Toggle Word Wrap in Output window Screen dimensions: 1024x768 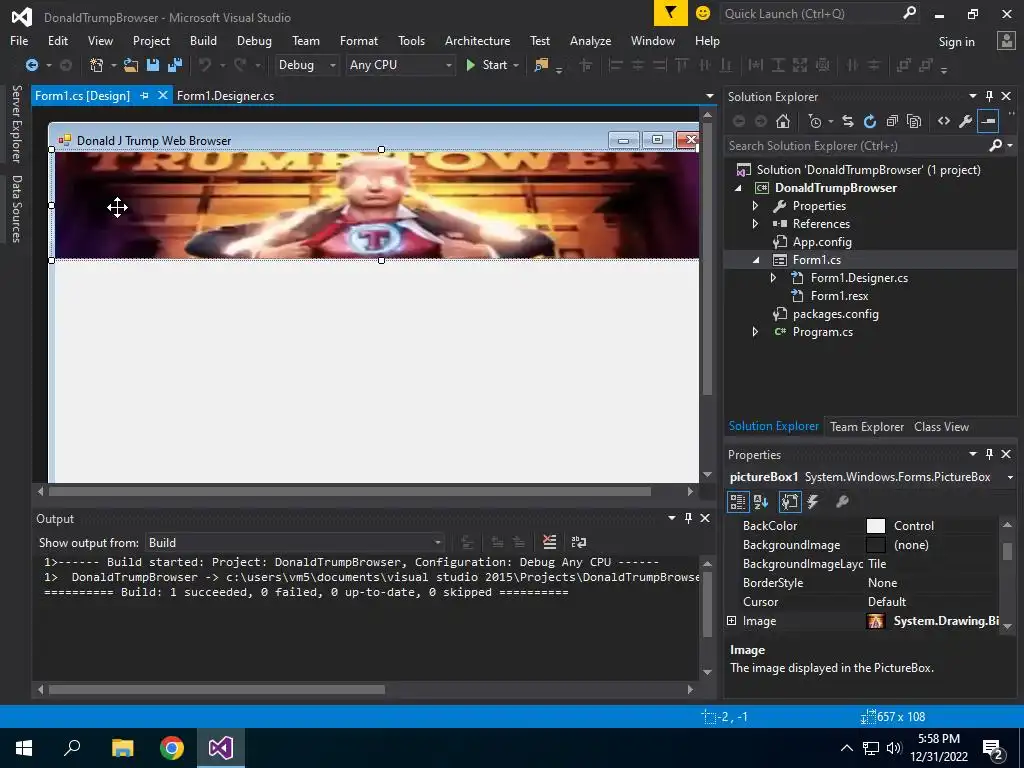[579, 542]
